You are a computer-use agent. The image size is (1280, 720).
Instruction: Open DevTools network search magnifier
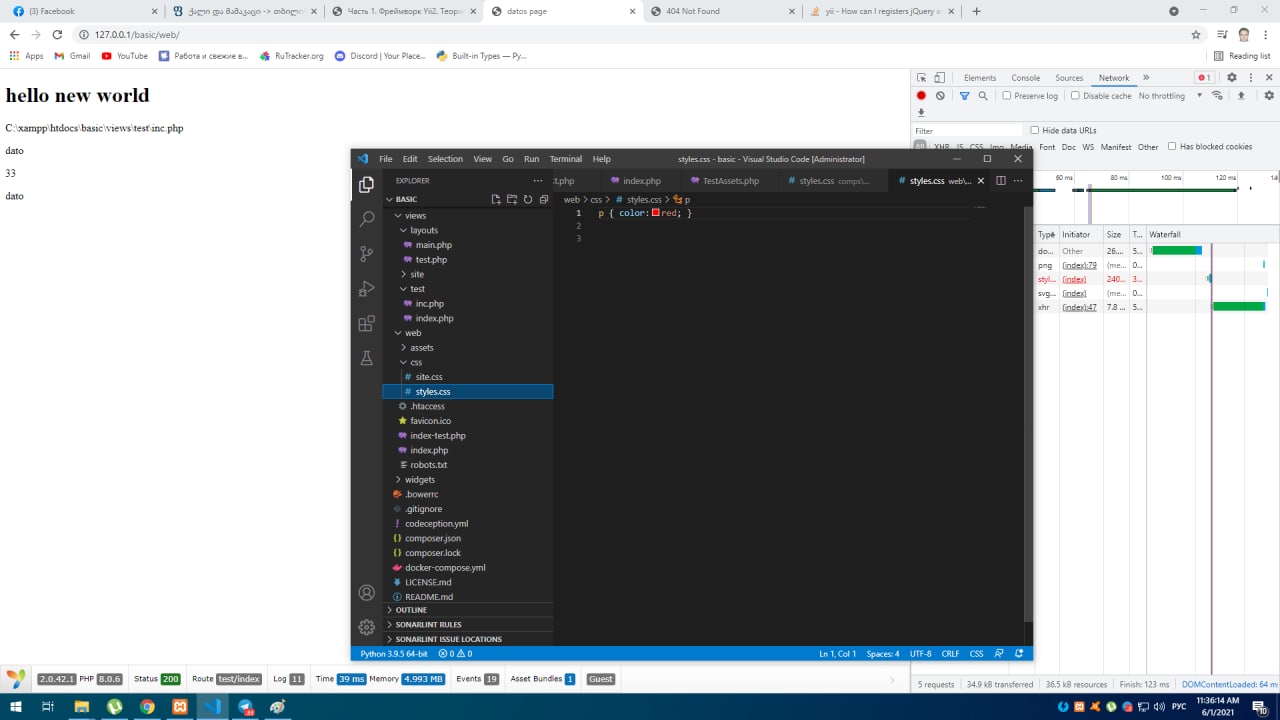(983, 96)
